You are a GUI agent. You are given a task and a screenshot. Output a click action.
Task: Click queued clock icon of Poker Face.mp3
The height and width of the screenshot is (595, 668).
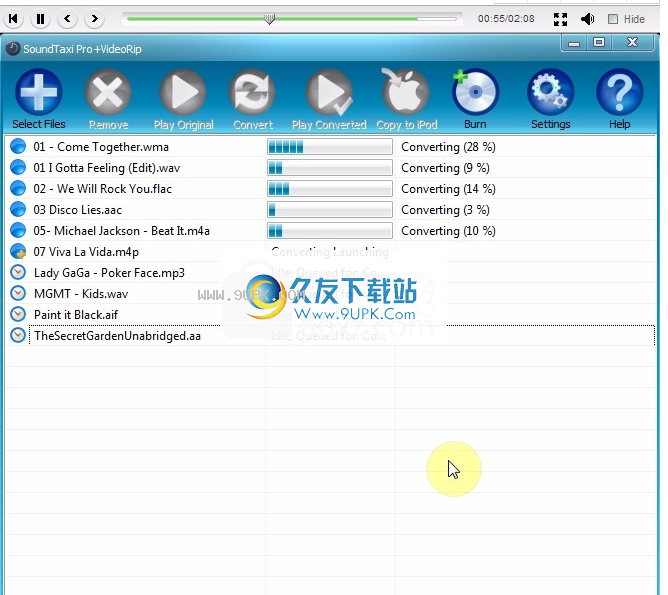pyautogui.click(x=18, y=272)
